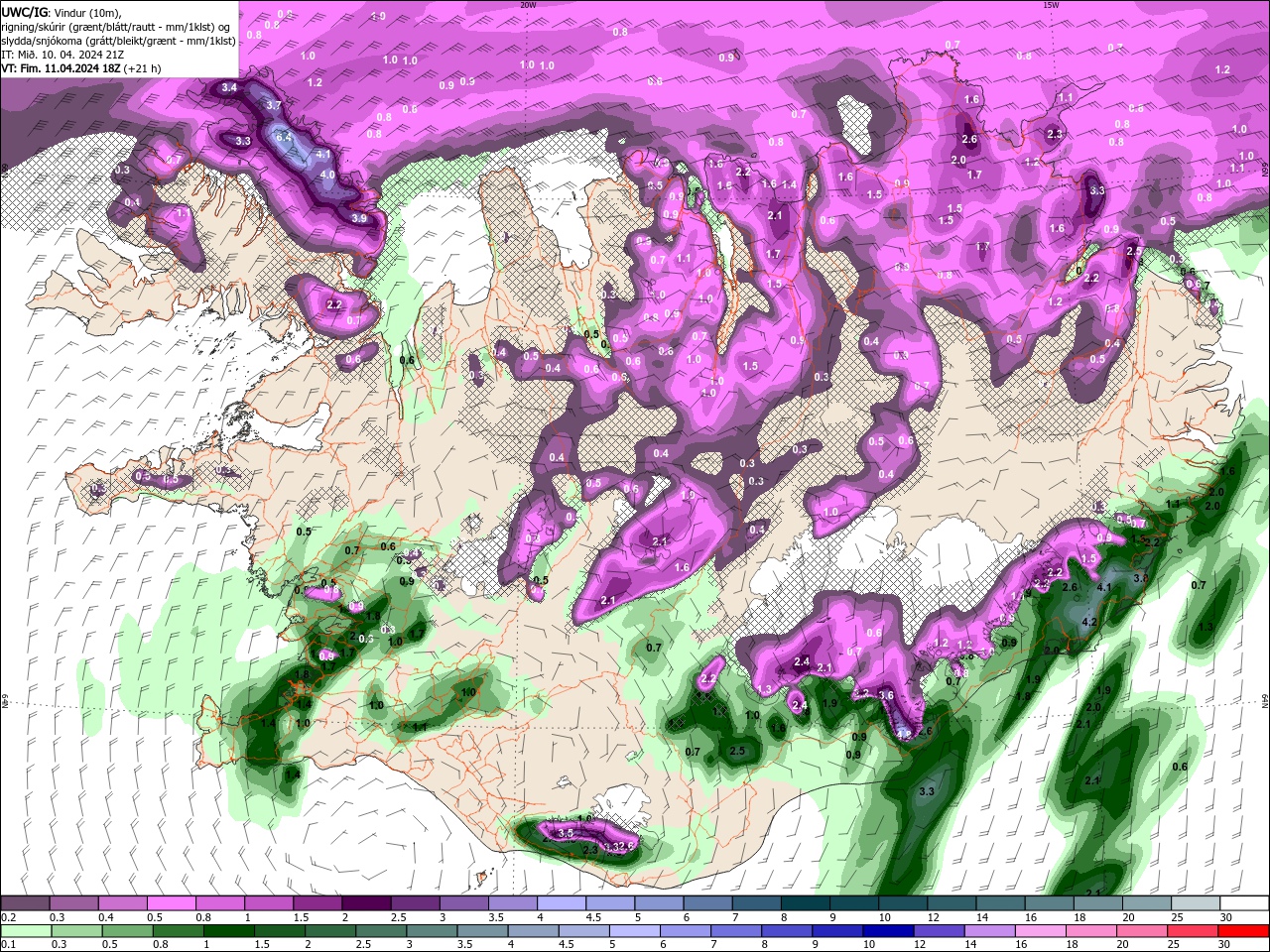Click the 'UWC/IG' title text
The image size is (1270, 952).
24,11
